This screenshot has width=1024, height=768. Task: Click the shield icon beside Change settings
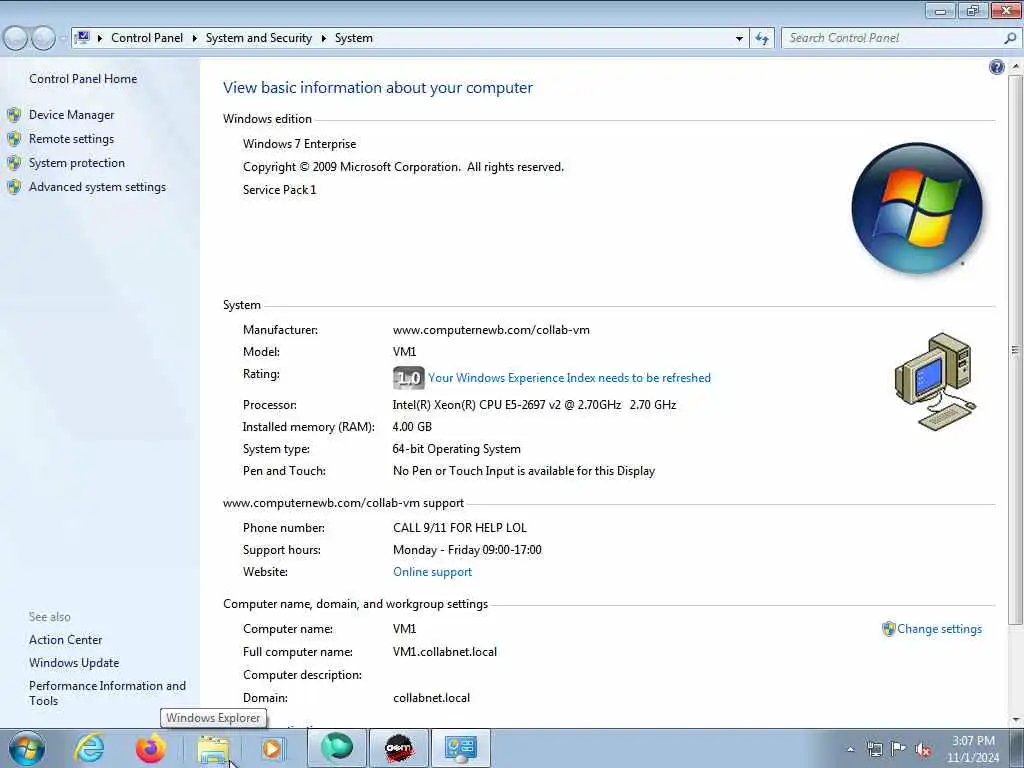(888, 629)
